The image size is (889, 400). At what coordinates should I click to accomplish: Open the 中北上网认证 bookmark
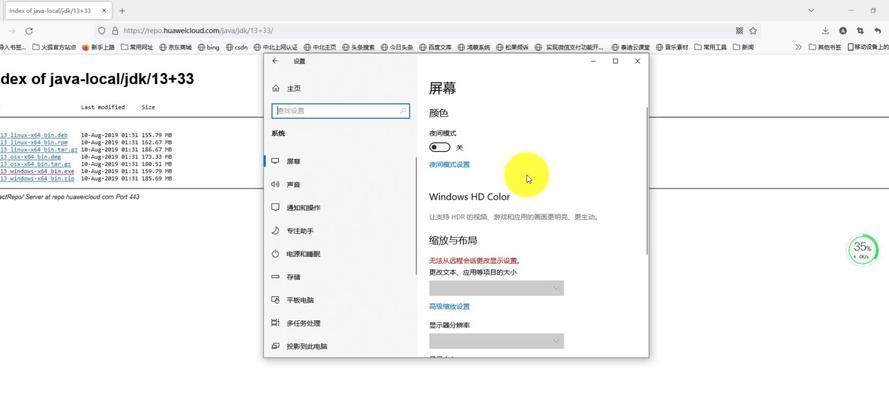click(276, 47)
